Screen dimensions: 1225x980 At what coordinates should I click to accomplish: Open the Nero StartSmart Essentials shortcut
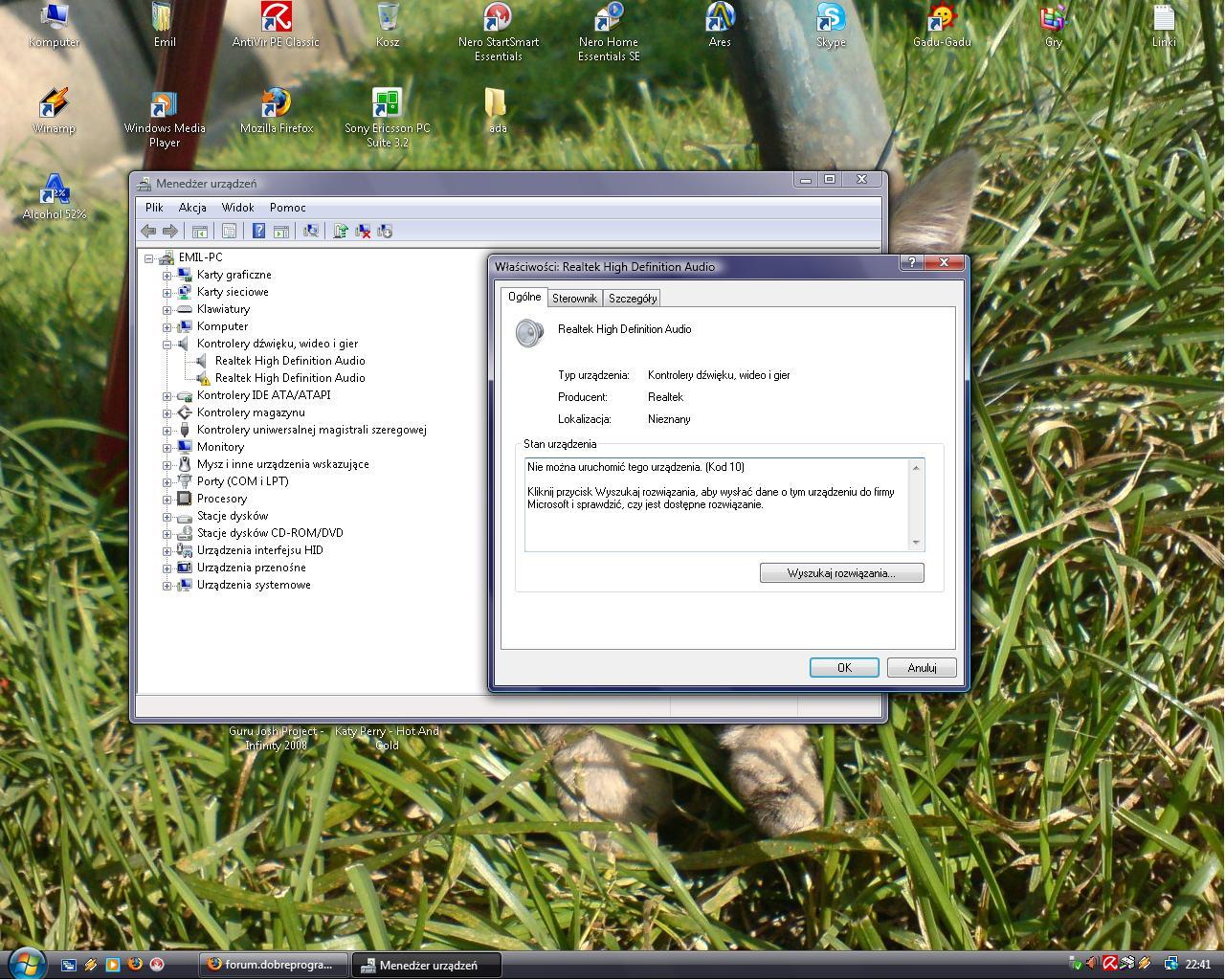tap(498, 33)
